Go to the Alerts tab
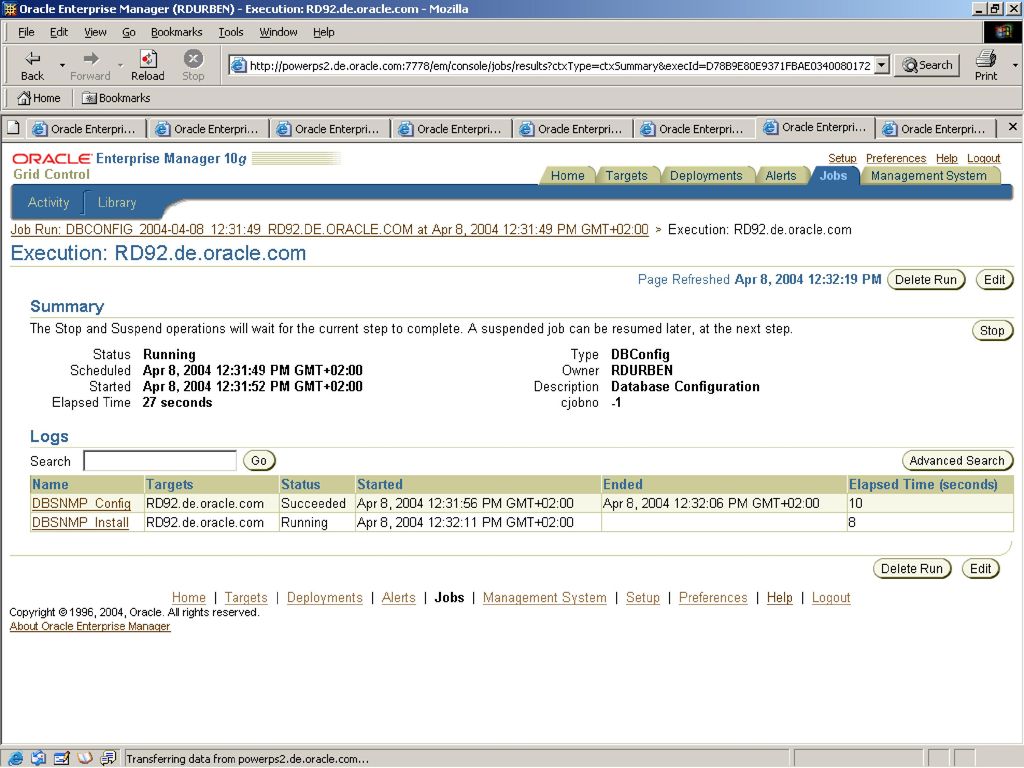The image size is (1024, 768). (x=780, y=176)
